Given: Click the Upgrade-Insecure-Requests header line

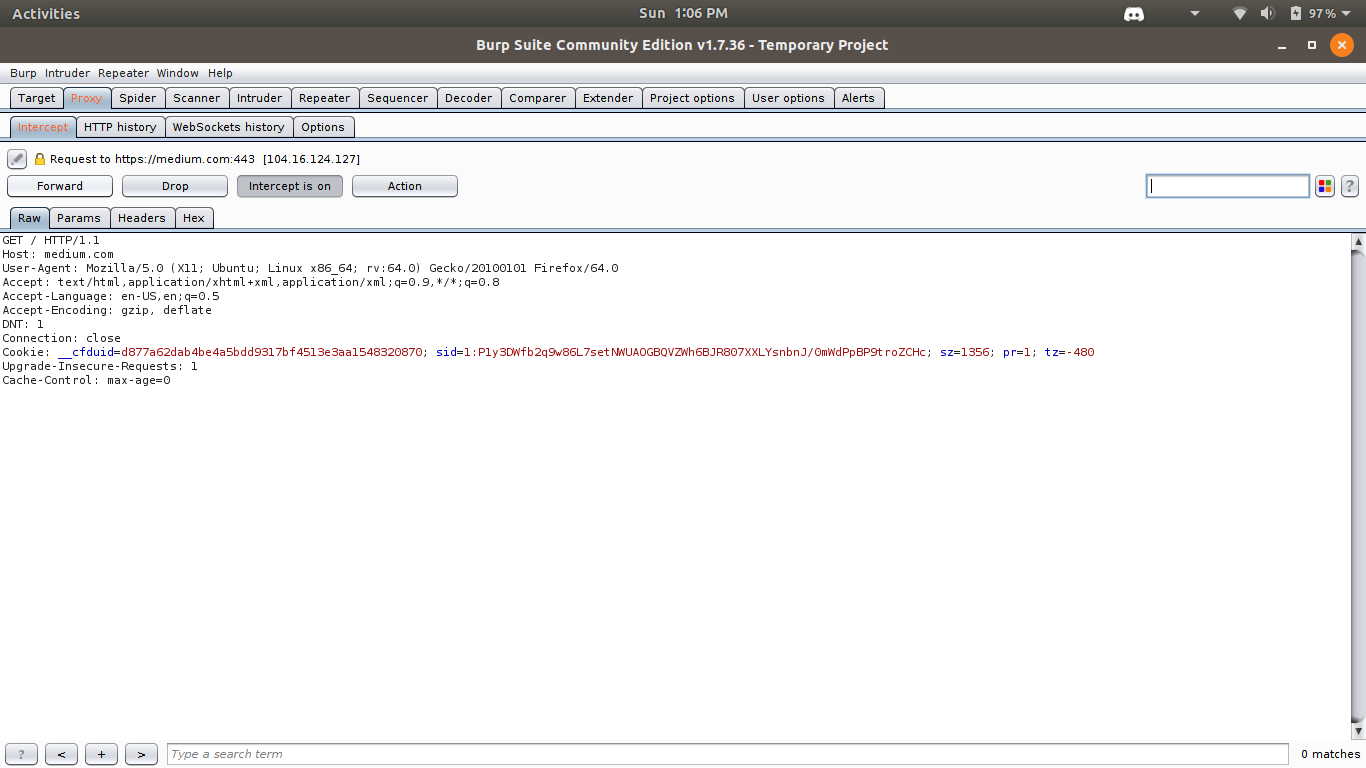Looking at the screenshot, I should (100, 366).
